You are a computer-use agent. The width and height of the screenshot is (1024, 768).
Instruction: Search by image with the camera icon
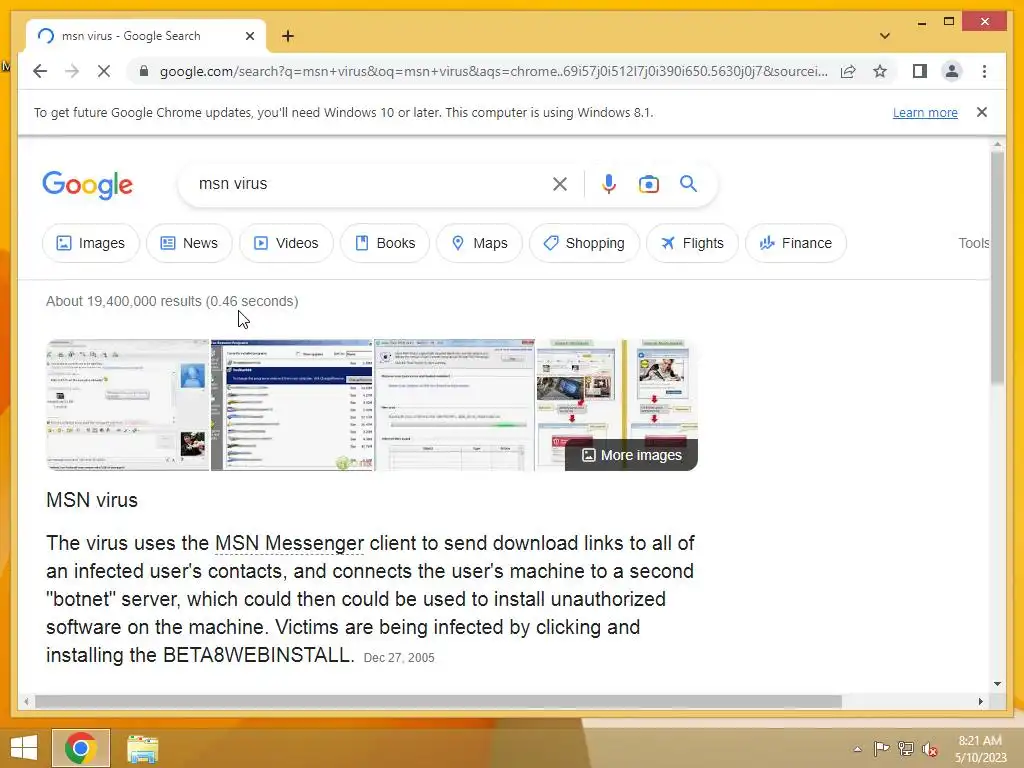pyautogui.click(x=648, y=184)
